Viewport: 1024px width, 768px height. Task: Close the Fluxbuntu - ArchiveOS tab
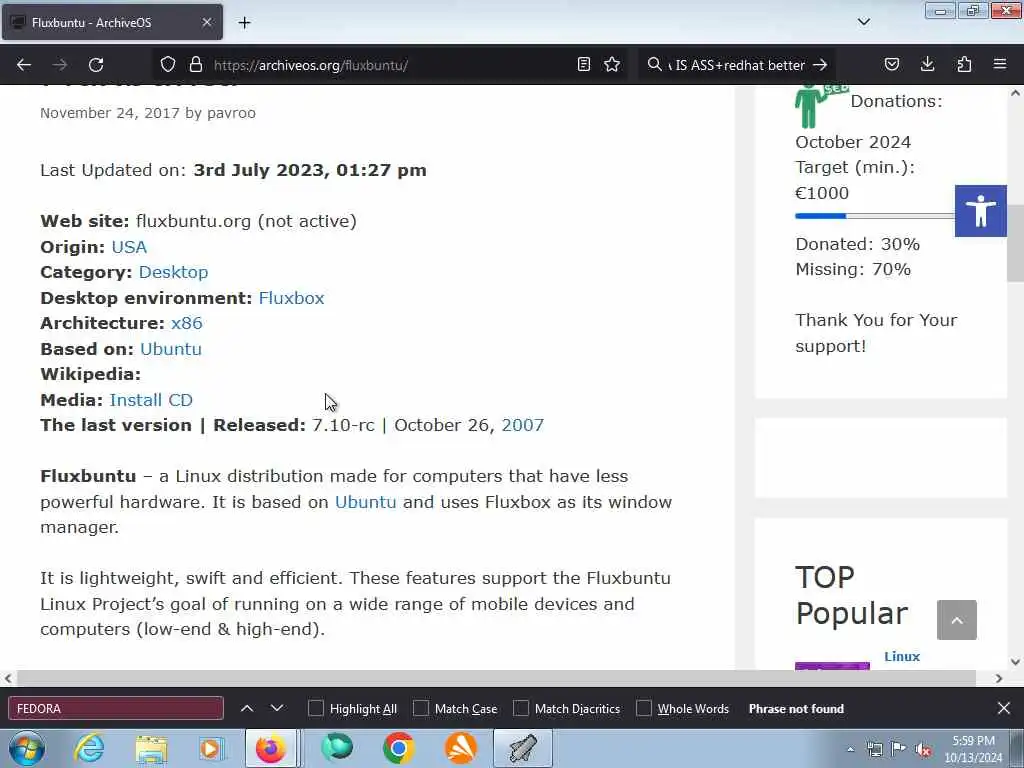(x=206, y=22)
